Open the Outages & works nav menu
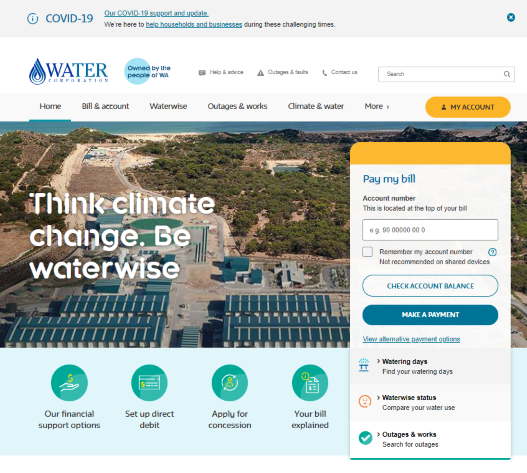Viewport: 527px width, 473px height. (237, 106)
